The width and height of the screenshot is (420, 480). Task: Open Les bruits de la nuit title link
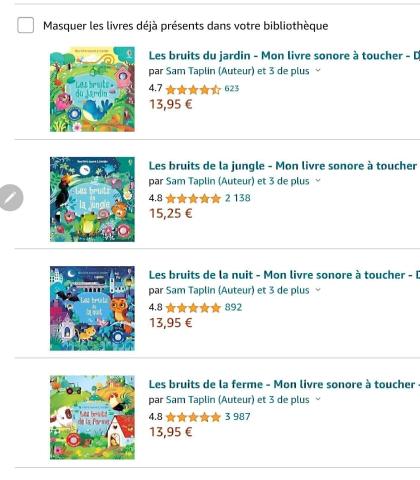pyautogui.click(x=284, y=275)
